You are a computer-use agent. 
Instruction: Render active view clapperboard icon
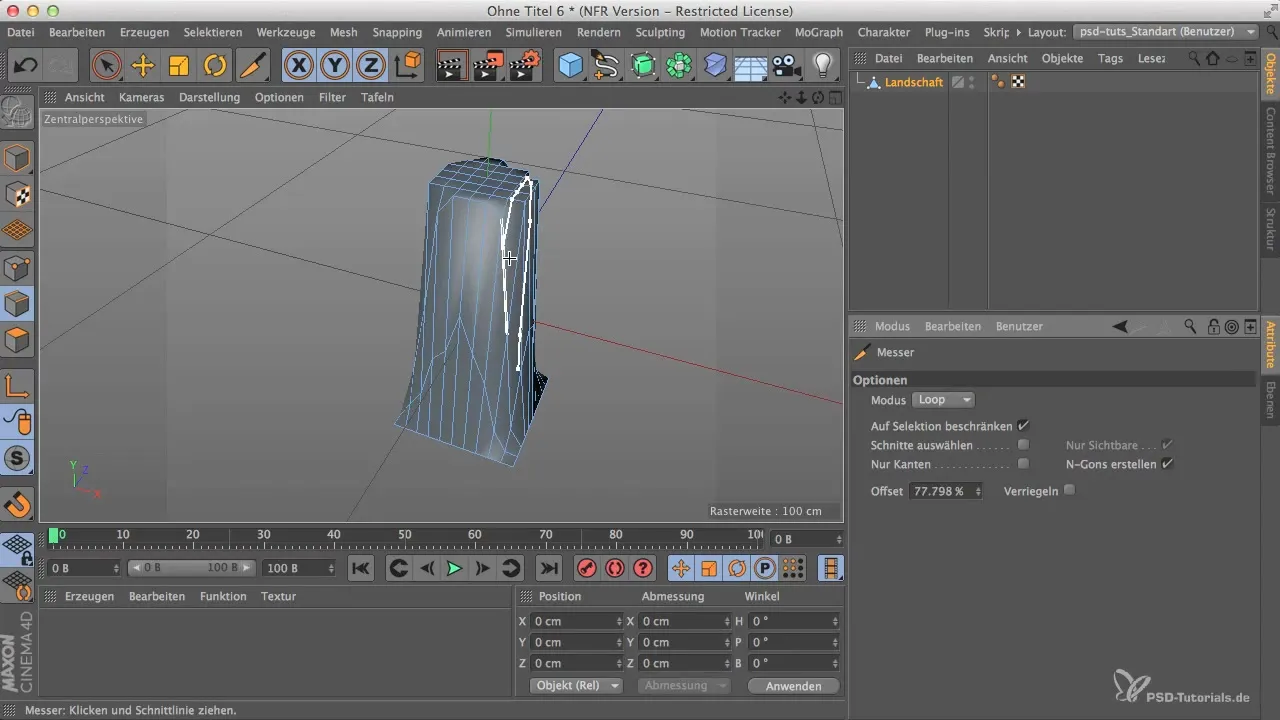point(452,66)
